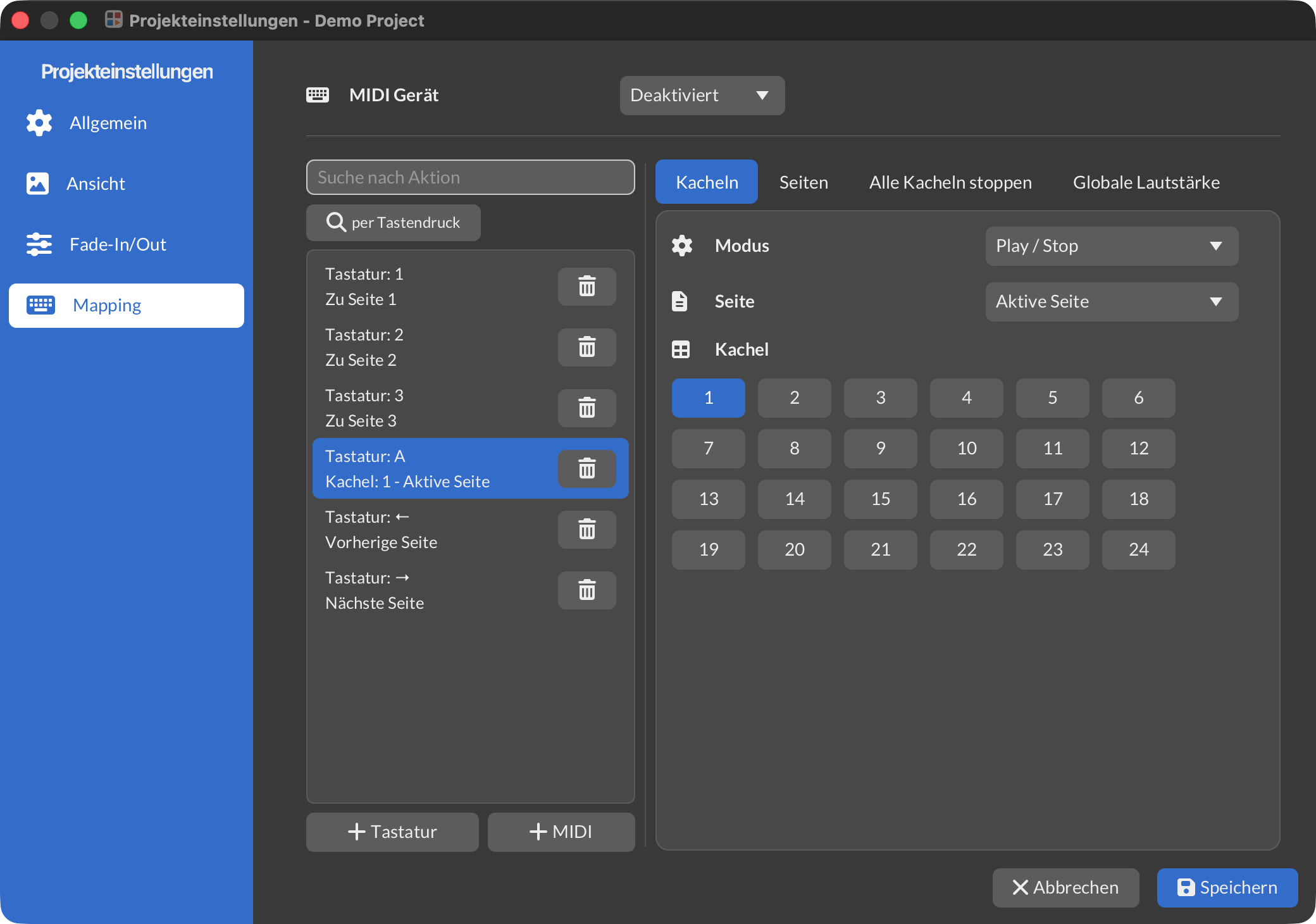Click the Modus gear icon
The height and width of the screenshot is (924, 1316).
click(x=681, y=246)
